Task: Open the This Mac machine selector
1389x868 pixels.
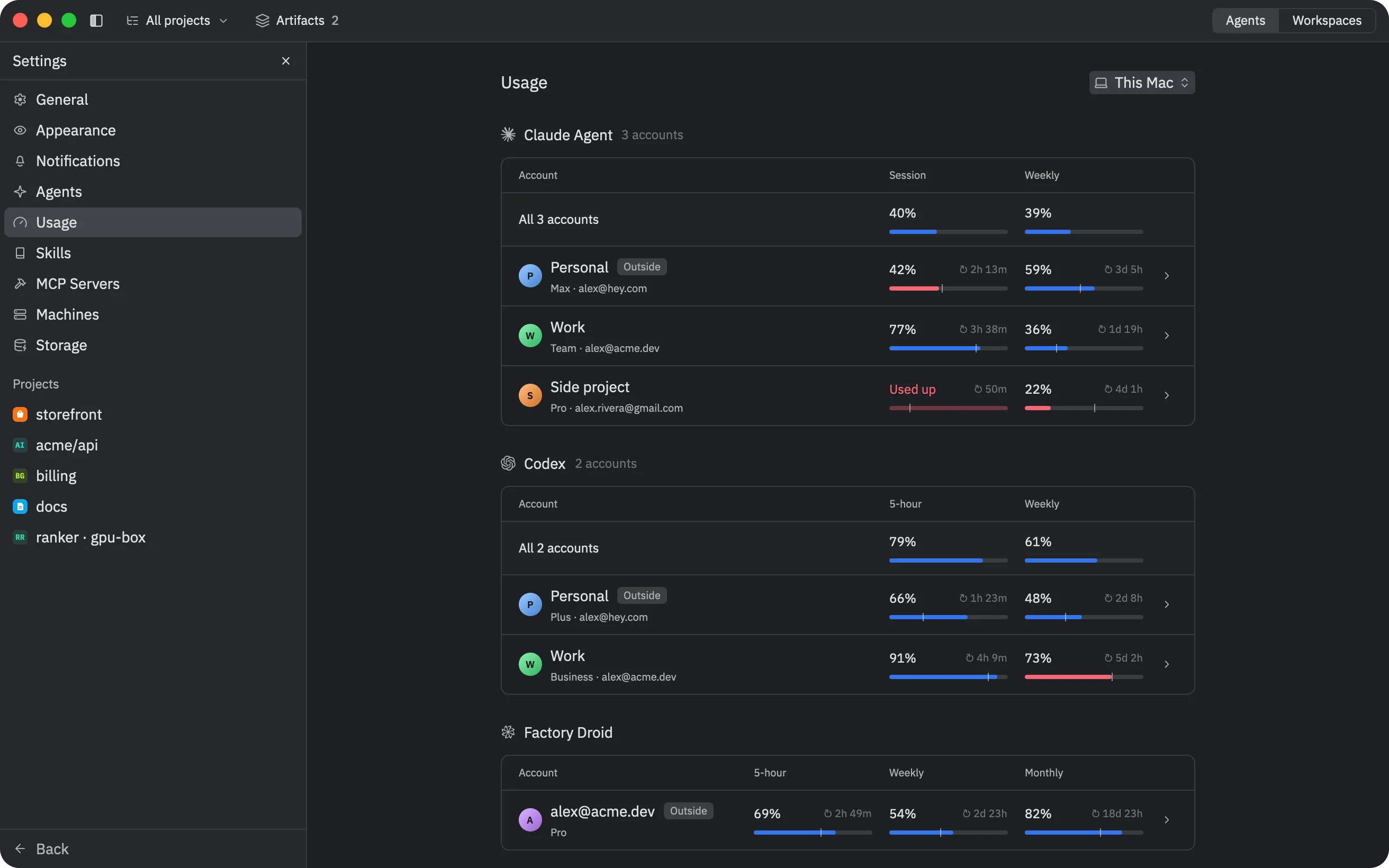Action: pyautogui.click(x=1142, y=83)
